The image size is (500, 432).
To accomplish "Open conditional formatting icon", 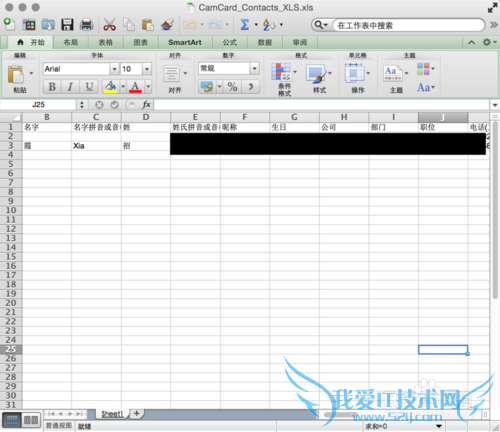I will (x=281, y=72).
